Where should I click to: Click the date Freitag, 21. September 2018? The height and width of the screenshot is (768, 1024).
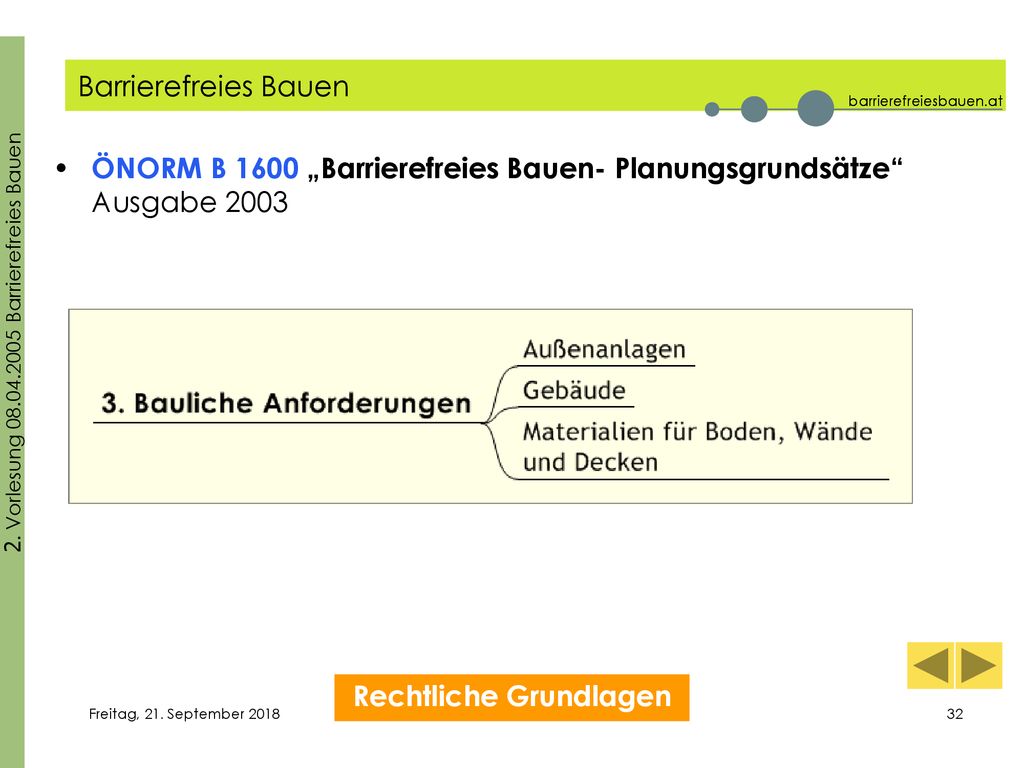tap(184, 714)
